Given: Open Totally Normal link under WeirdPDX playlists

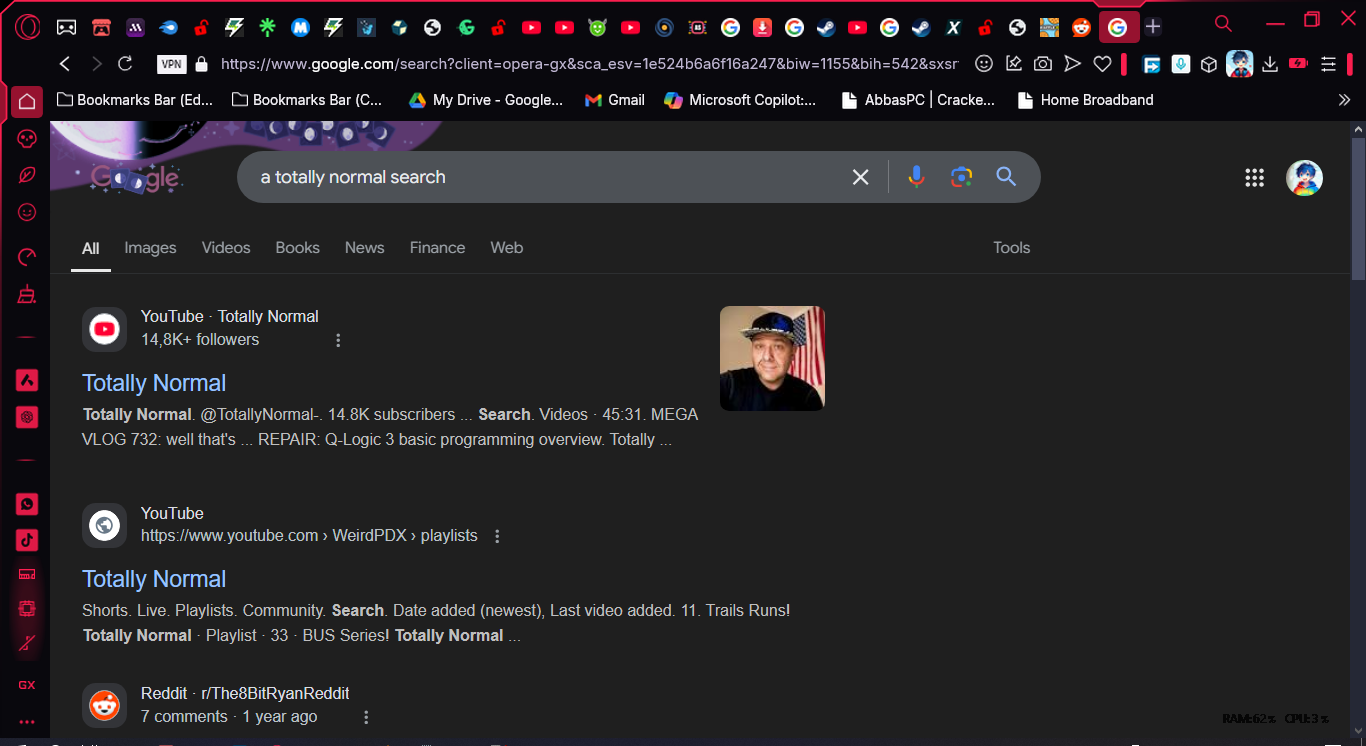Looking at the screenshot, I should 154,579.
